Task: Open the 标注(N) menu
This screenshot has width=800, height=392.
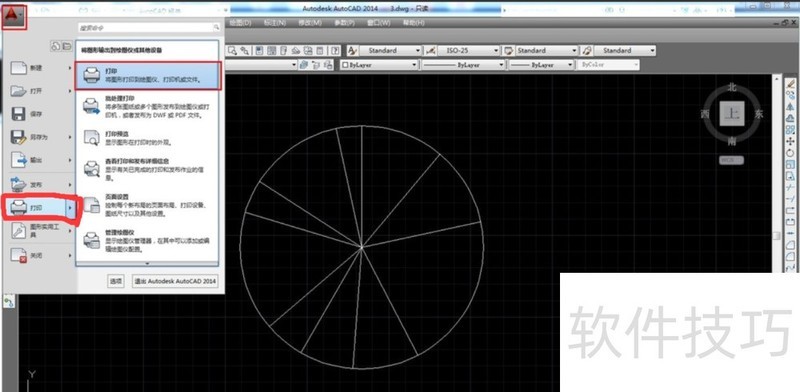Action: 274,23
